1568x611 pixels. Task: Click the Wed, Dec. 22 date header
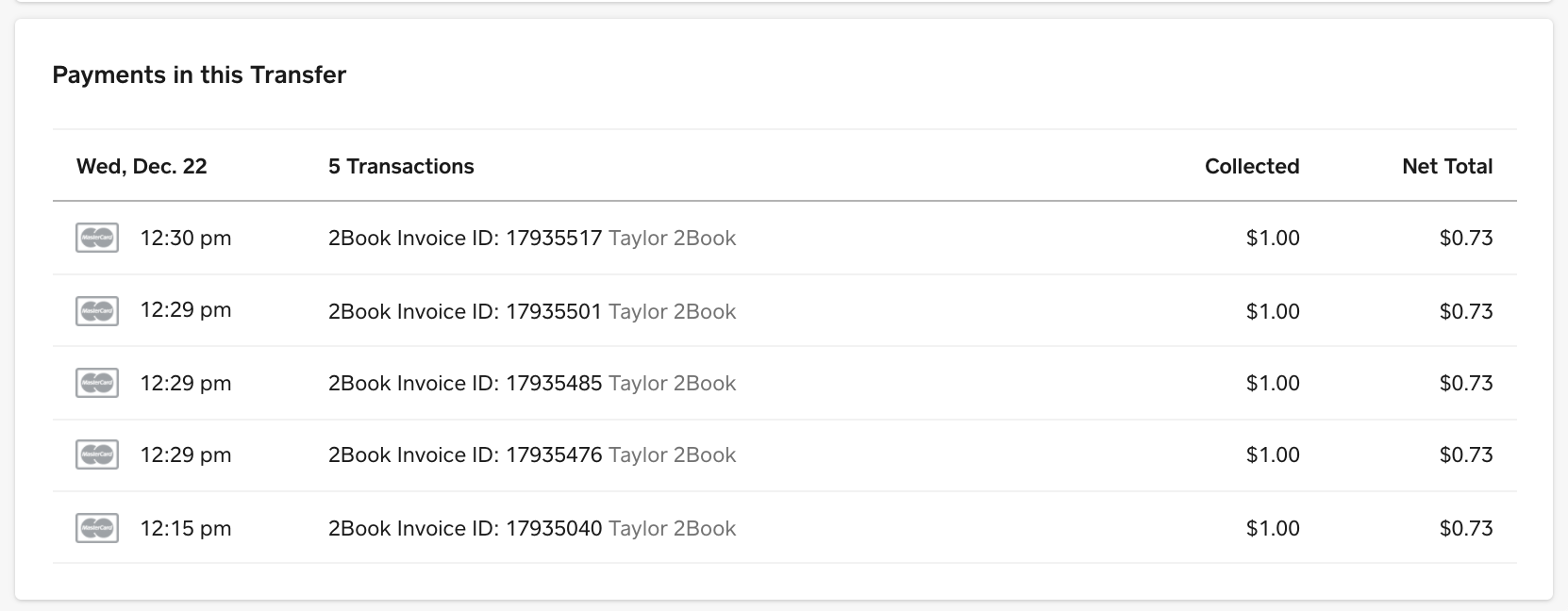(142, 166)
